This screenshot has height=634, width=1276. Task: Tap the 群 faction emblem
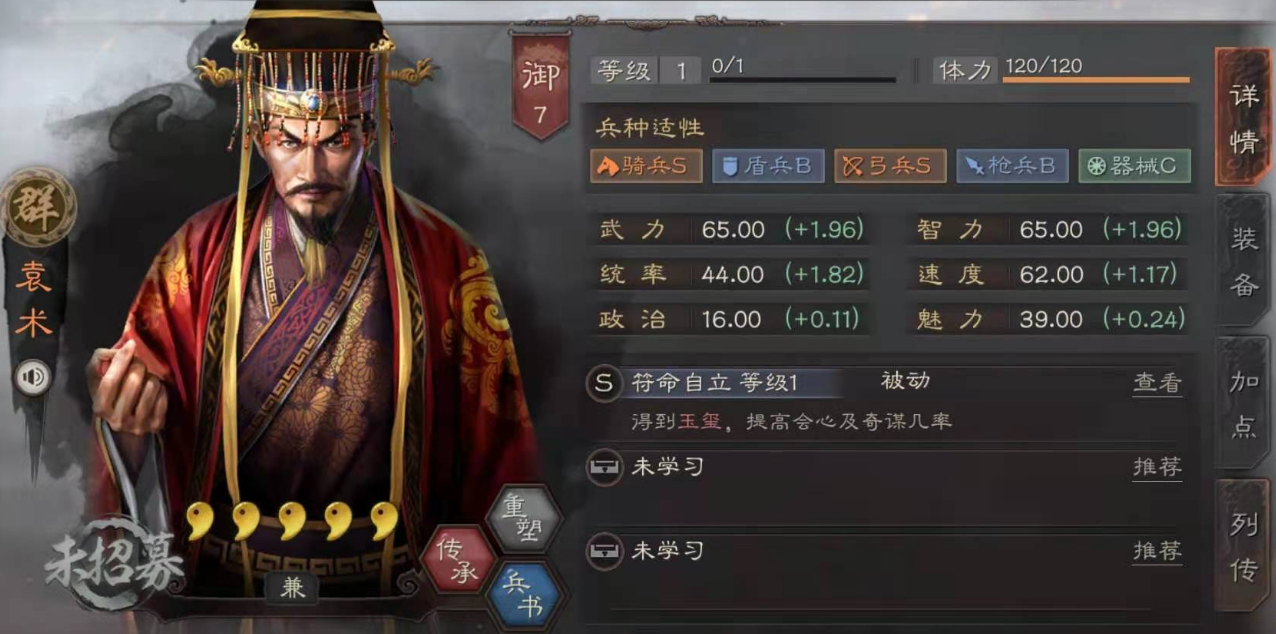(x=38, y=207)
